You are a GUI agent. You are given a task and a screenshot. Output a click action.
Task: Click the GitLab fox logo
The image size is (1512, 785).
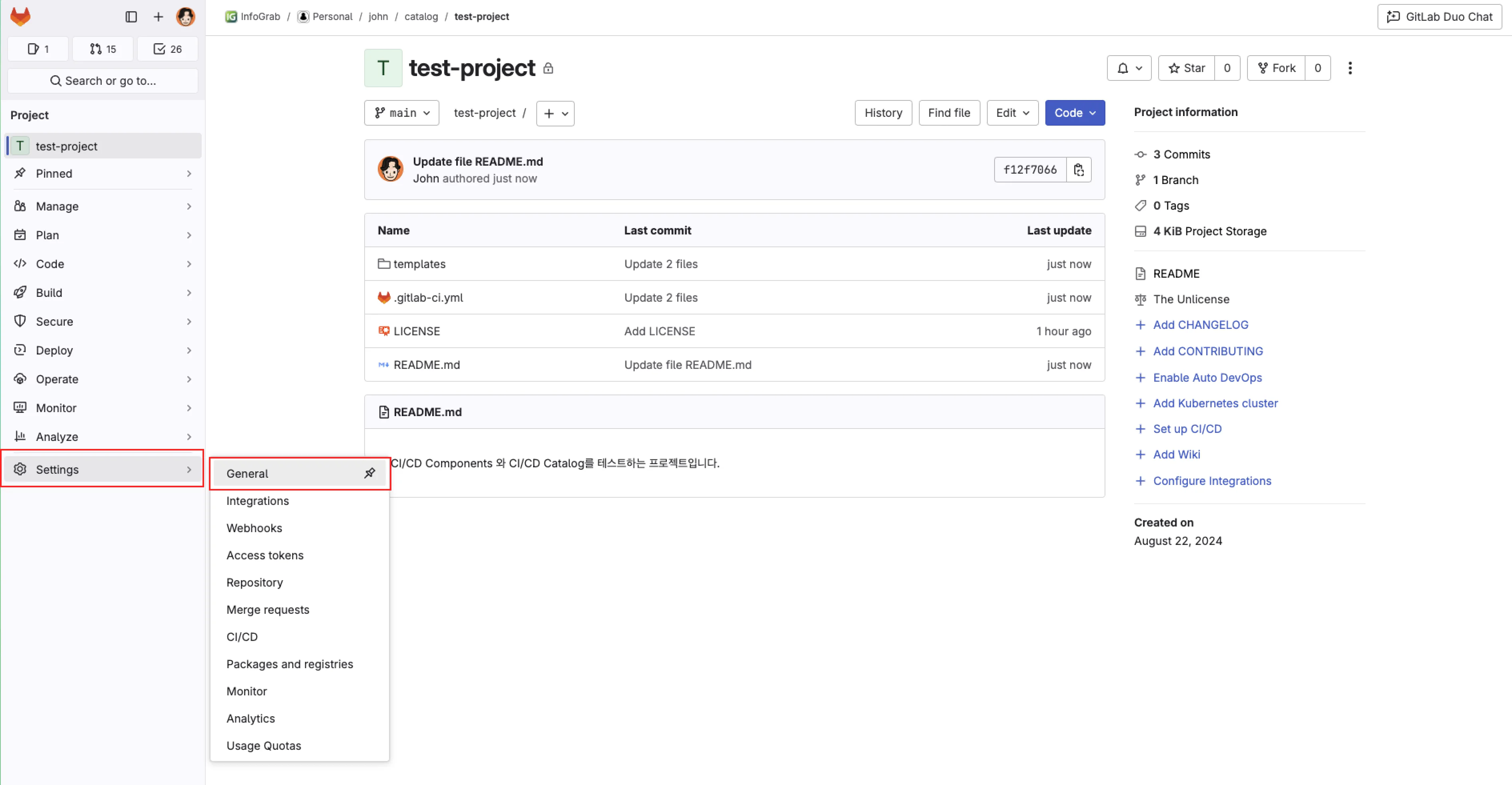(x=20, y=16)
